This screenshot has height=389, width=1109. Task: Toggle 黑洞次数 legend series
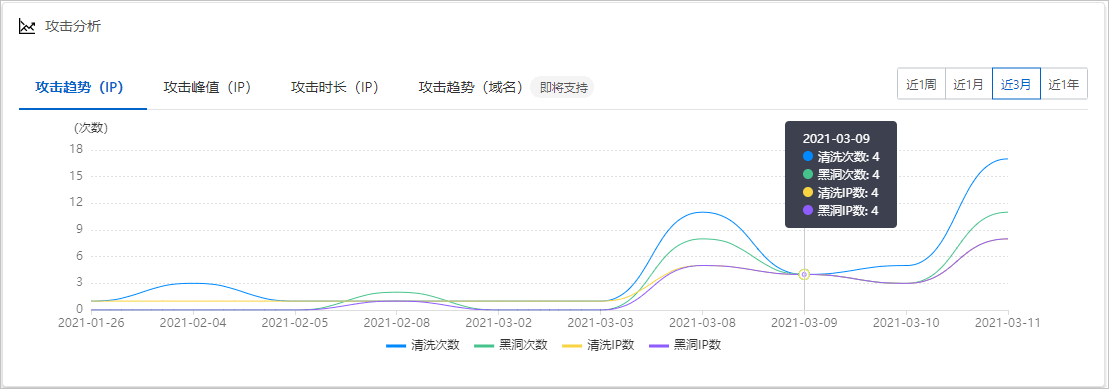click(x=511, y=346)
